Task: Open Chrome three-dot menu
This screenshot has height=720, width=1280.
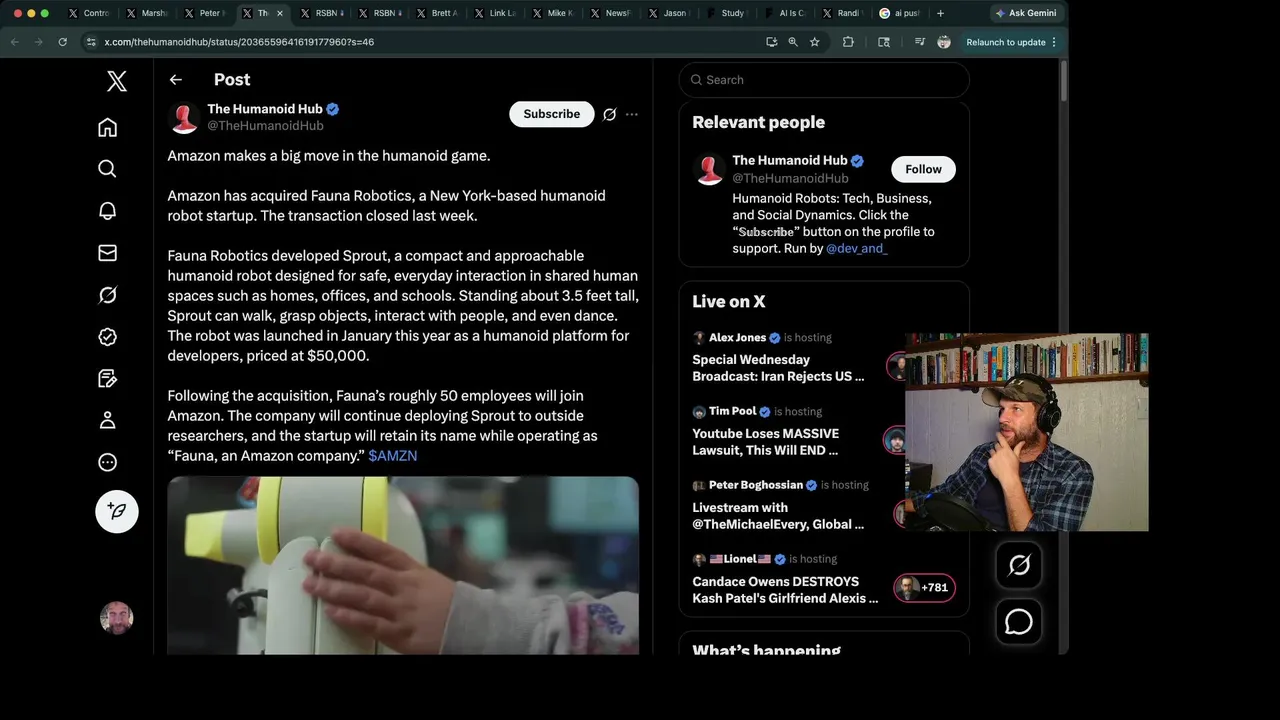Action: (x=1054, y=42)
